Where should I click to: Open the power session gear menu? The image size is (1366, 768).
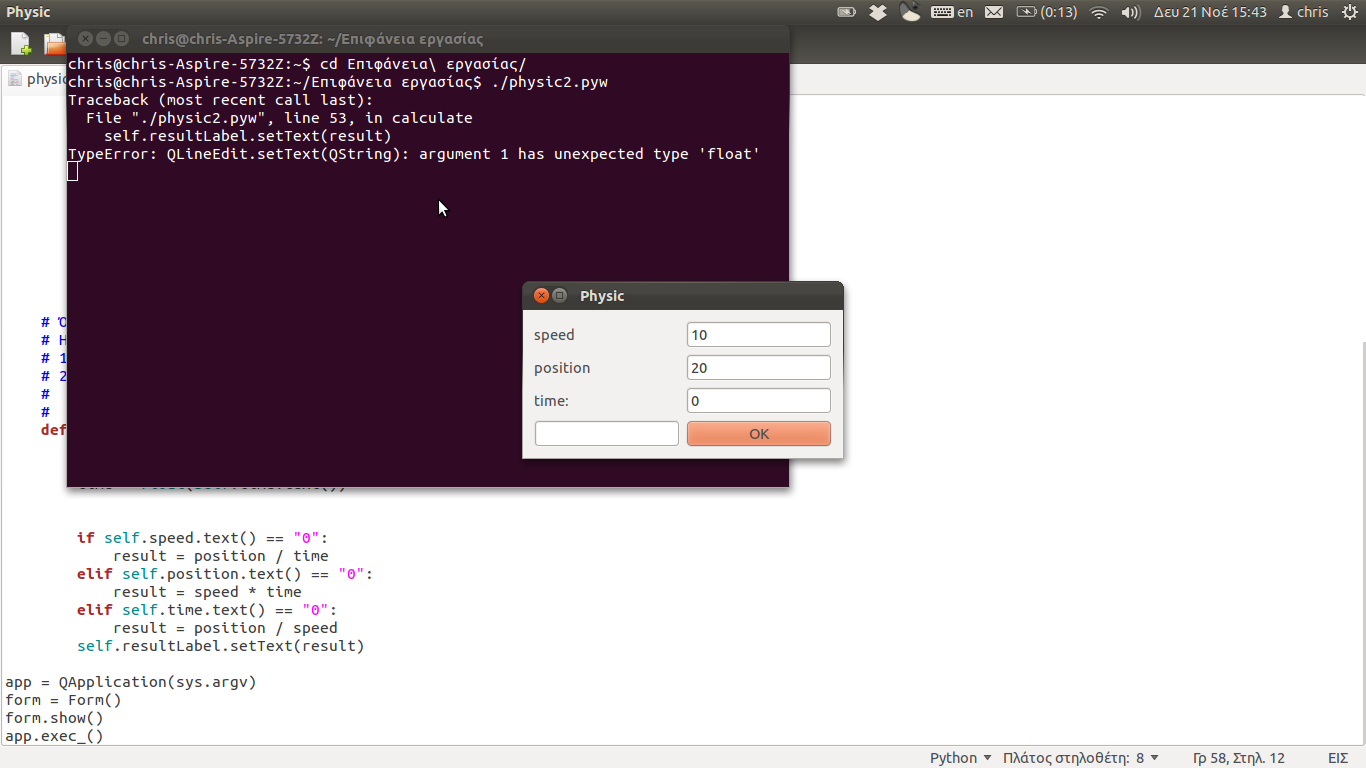point(1349,12)
